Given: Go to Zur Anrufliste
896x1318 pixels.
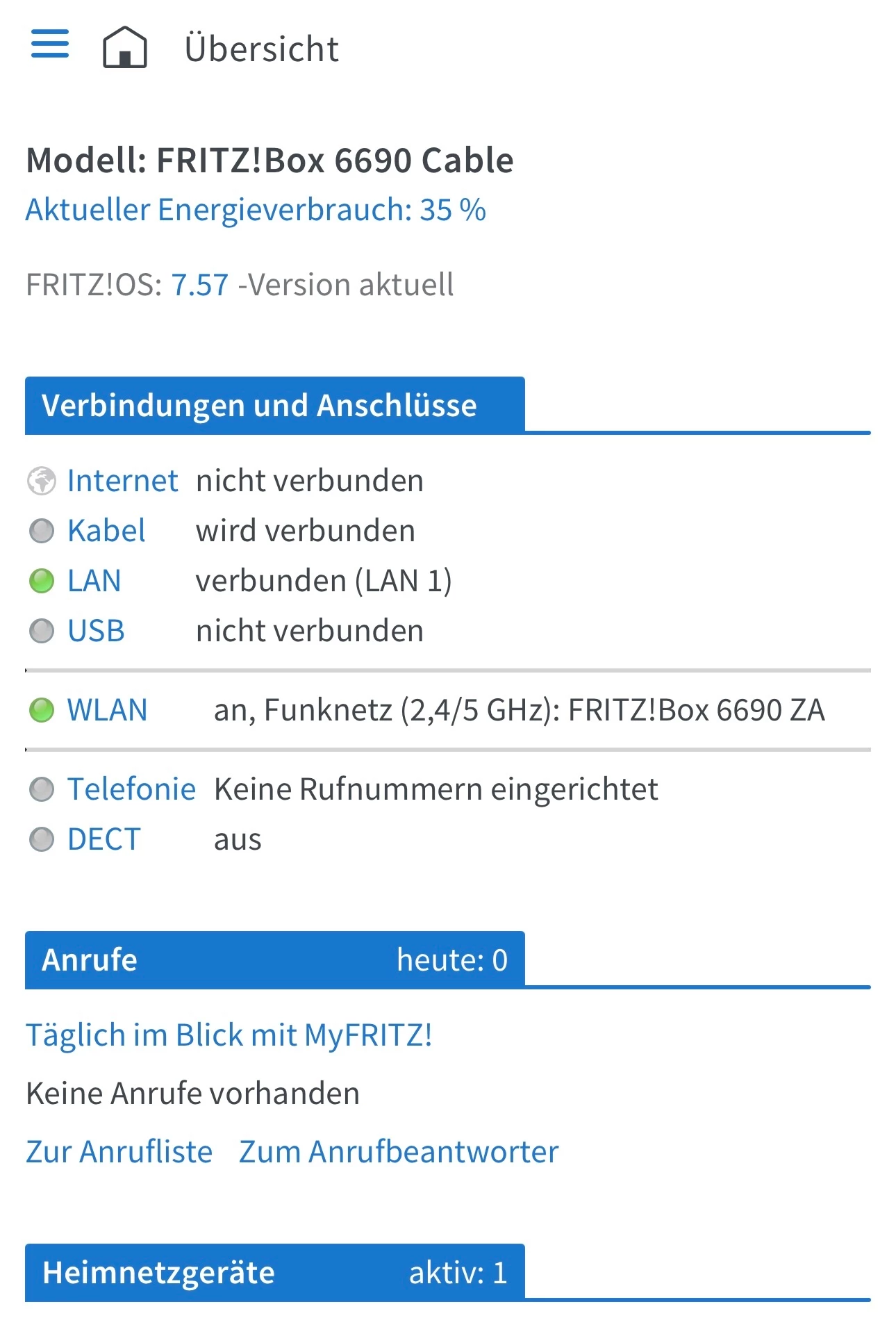Looking at the screenshot, I should pos(119,1152).
